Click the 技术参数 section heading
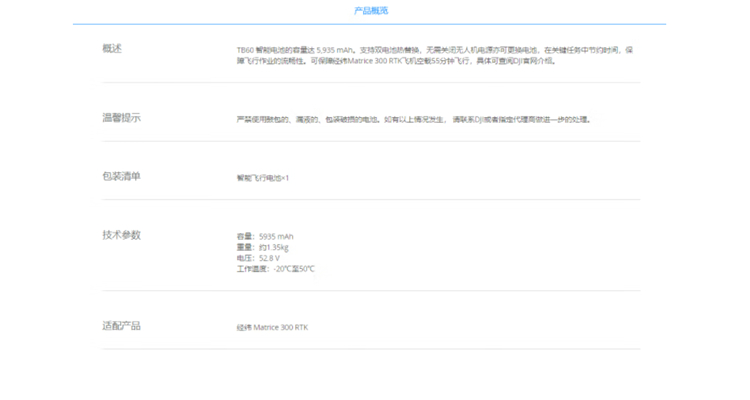The height and width of the screenshot is (400, 750). [x=121, y=235]
